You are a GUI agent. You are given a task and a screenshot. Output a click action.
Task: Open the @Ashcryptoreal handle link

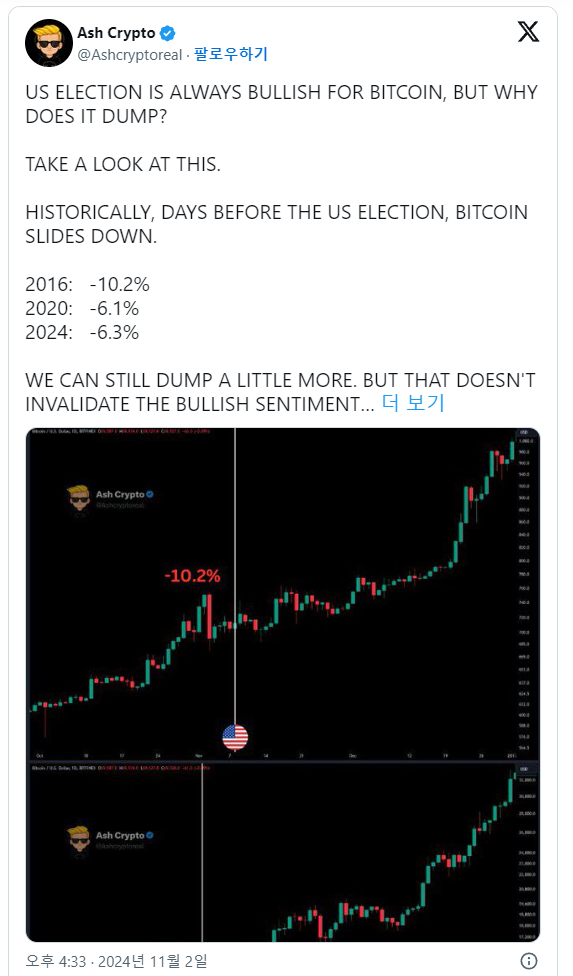pyautogui.click(x=129, y=55)
